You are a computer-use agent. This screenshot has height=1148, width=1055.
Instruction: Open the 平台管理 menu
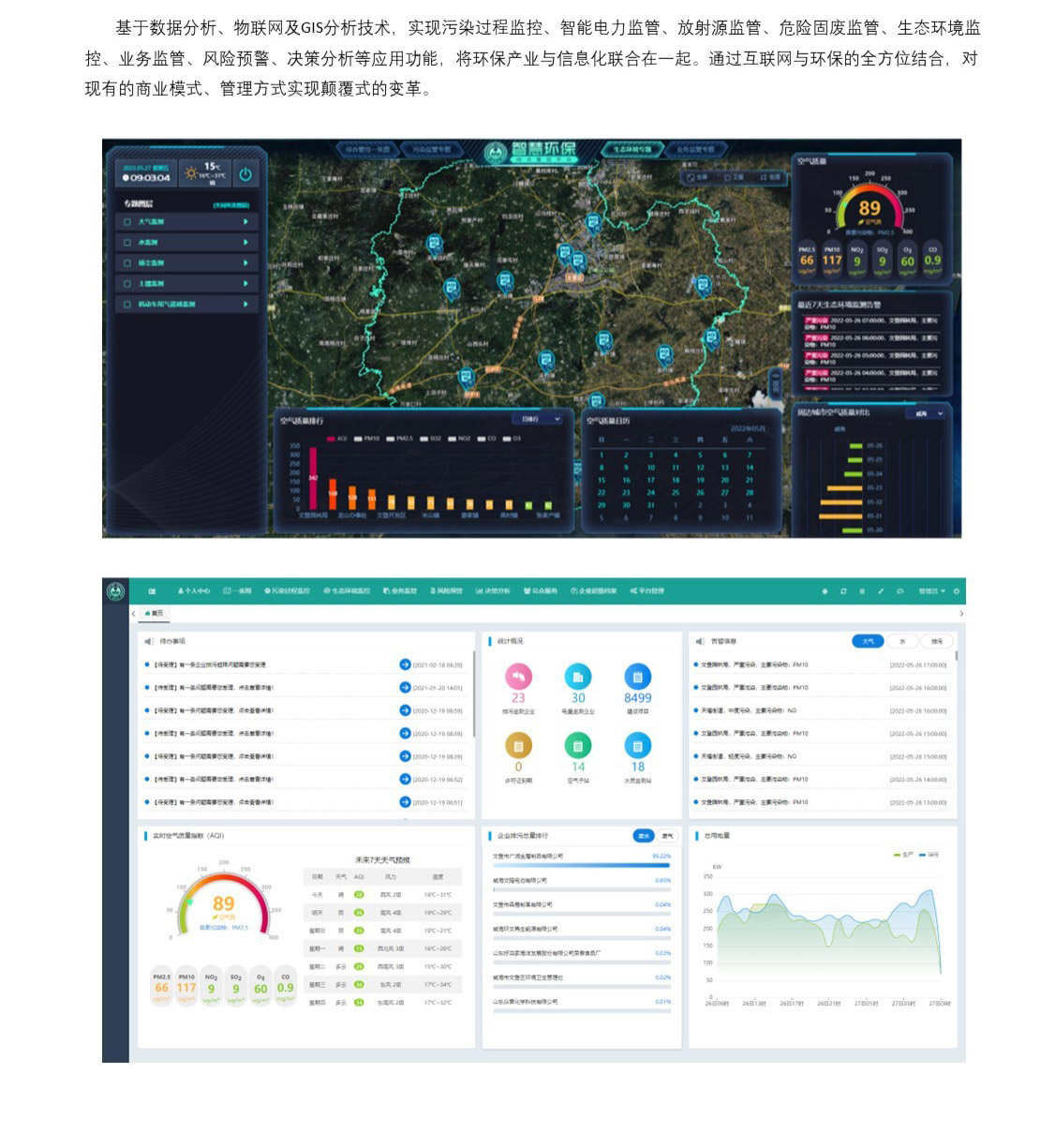coord(647,591)
